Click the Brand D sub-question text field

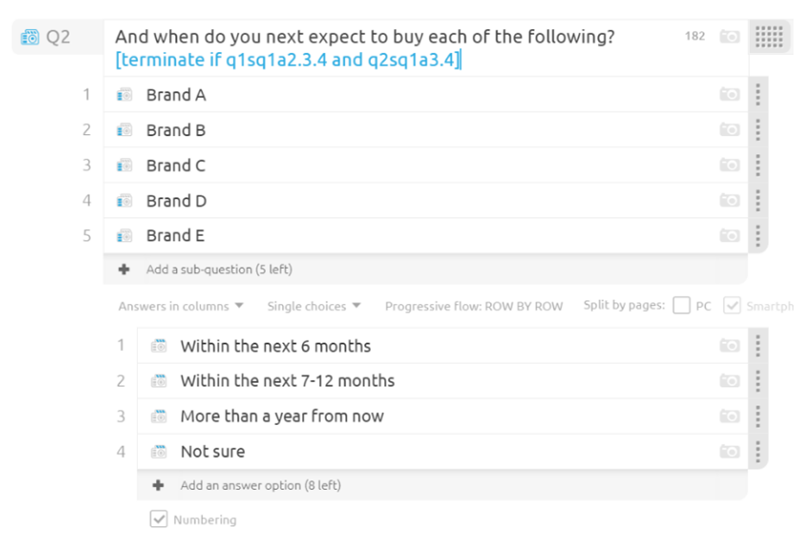click(x=176, y=201)
